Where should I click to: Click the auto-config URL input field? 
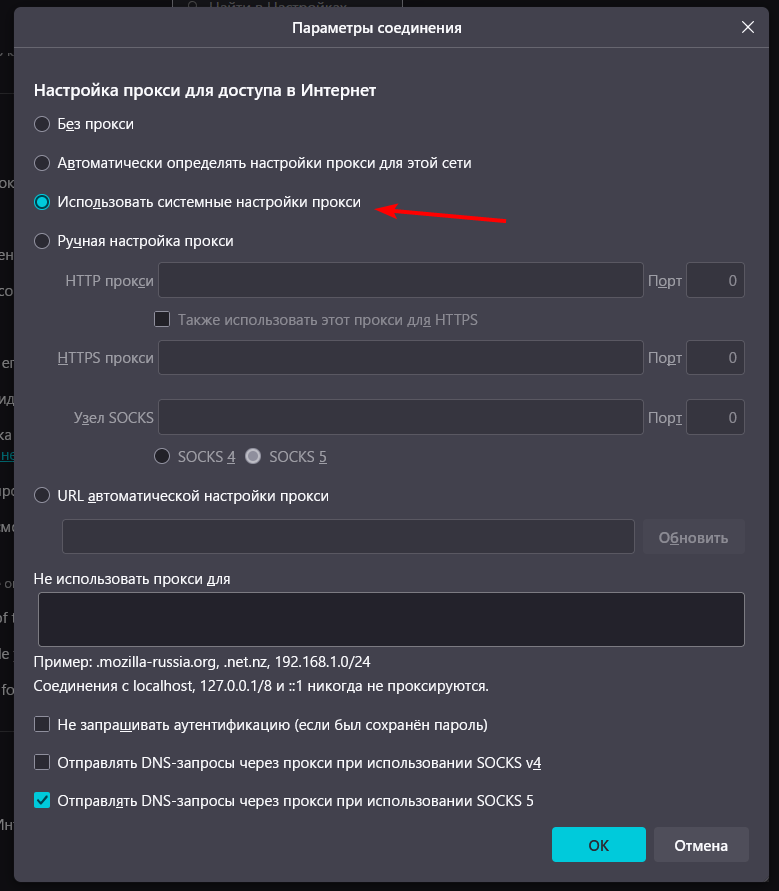point(348,536)
